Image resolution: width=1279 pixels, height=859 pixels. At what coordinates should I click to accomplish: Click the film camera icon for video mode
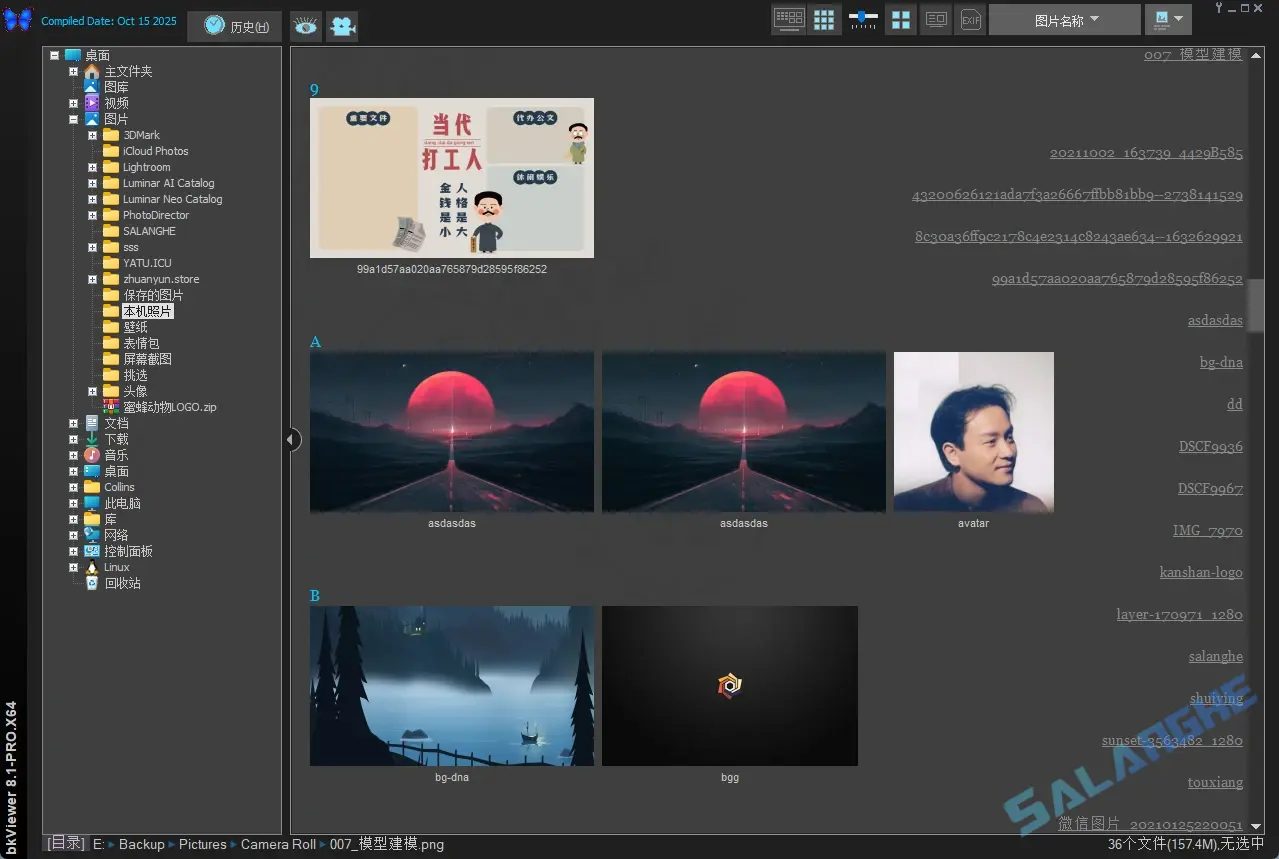341,26
